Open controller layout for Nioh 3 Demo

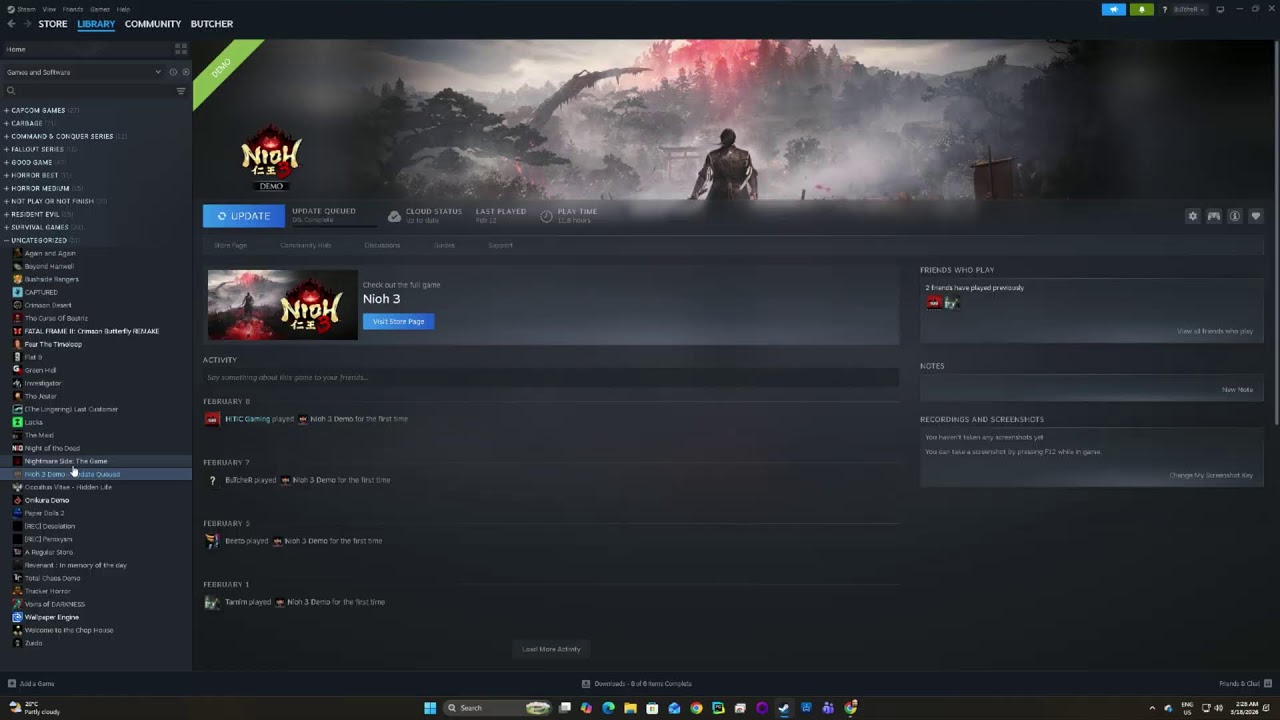click(1213, 216)
